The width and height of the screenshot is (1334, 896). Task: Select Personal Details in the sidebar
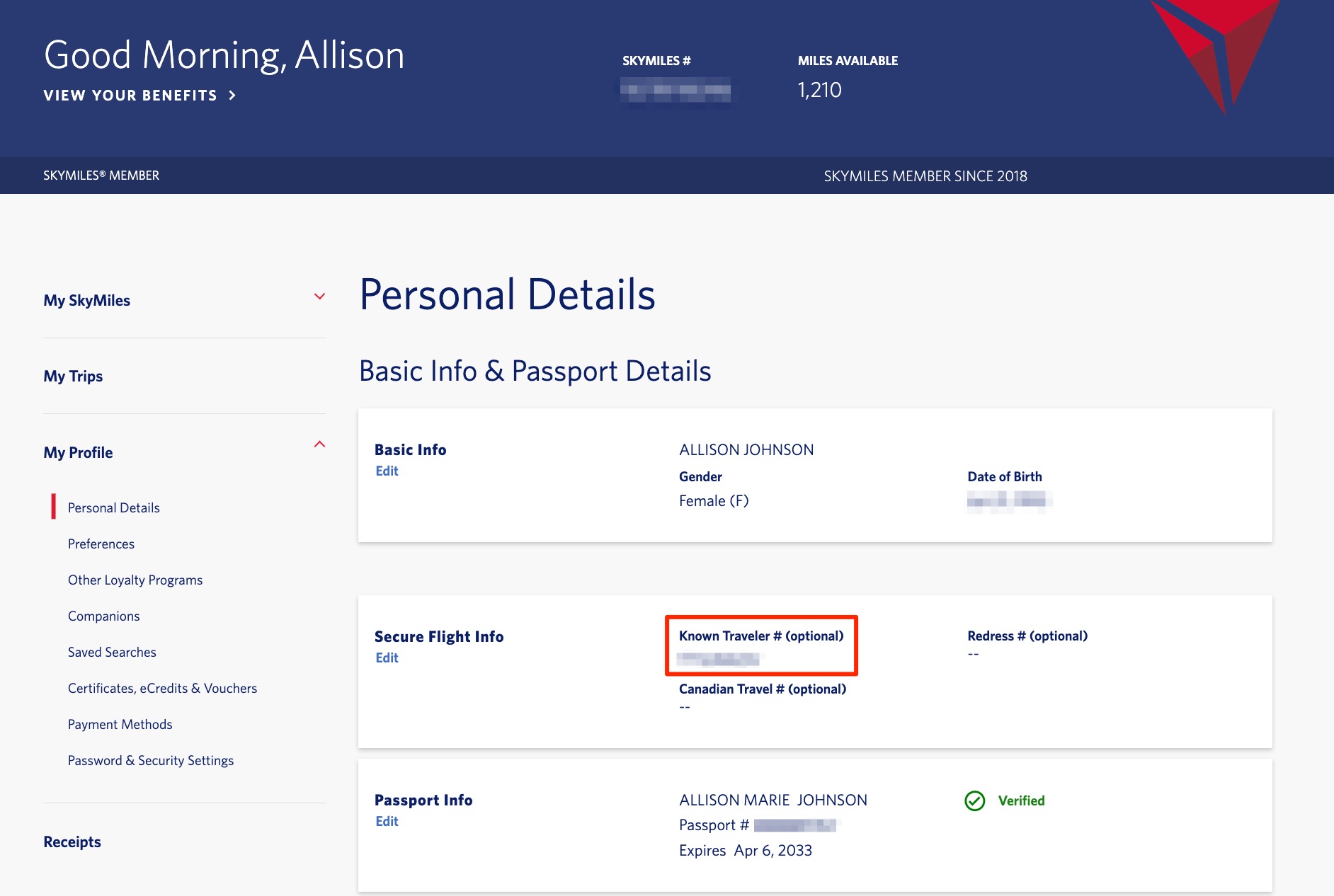pos(113,507)
